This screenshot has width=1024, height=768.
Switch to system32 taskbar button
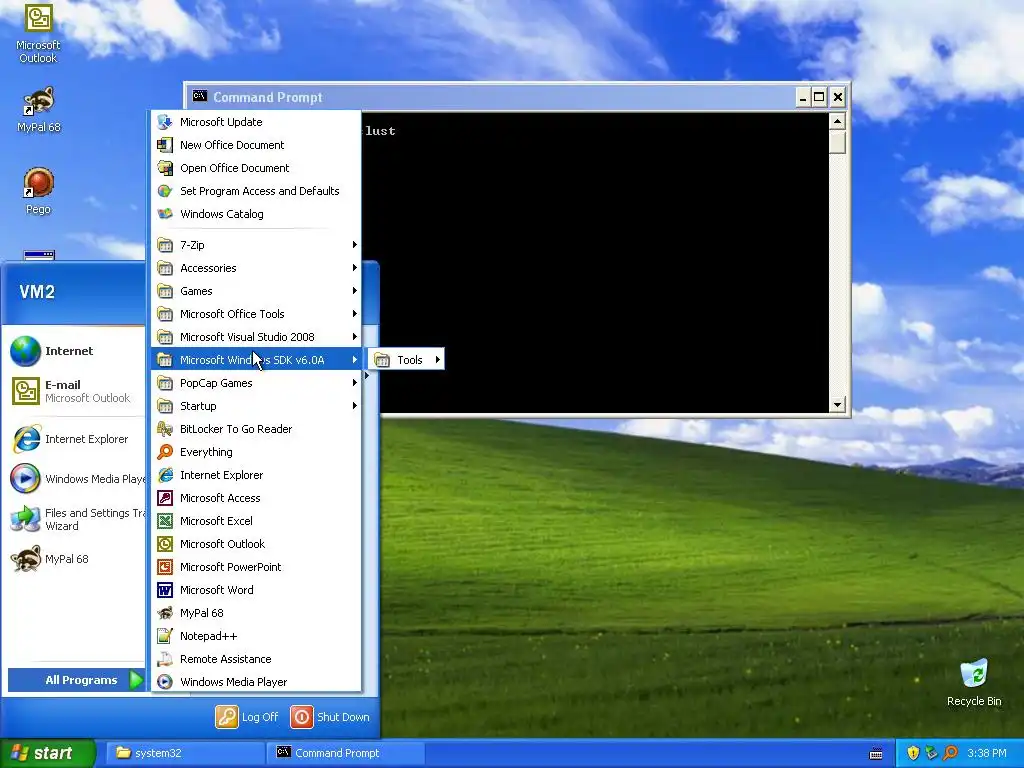pyautogui.click(x=185, y=753)
